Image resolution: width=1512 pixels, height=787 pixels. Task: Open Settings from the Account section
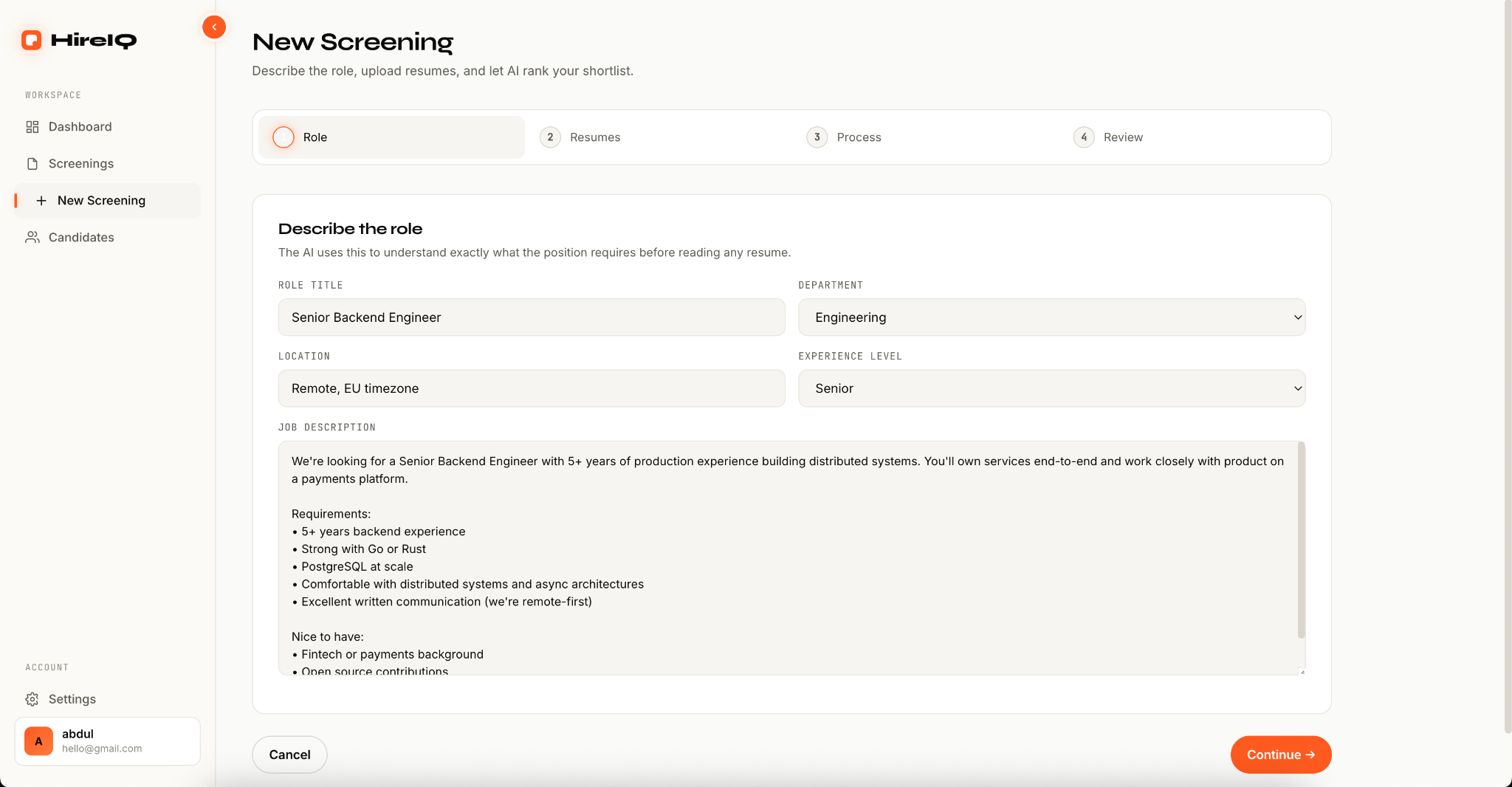108,699
